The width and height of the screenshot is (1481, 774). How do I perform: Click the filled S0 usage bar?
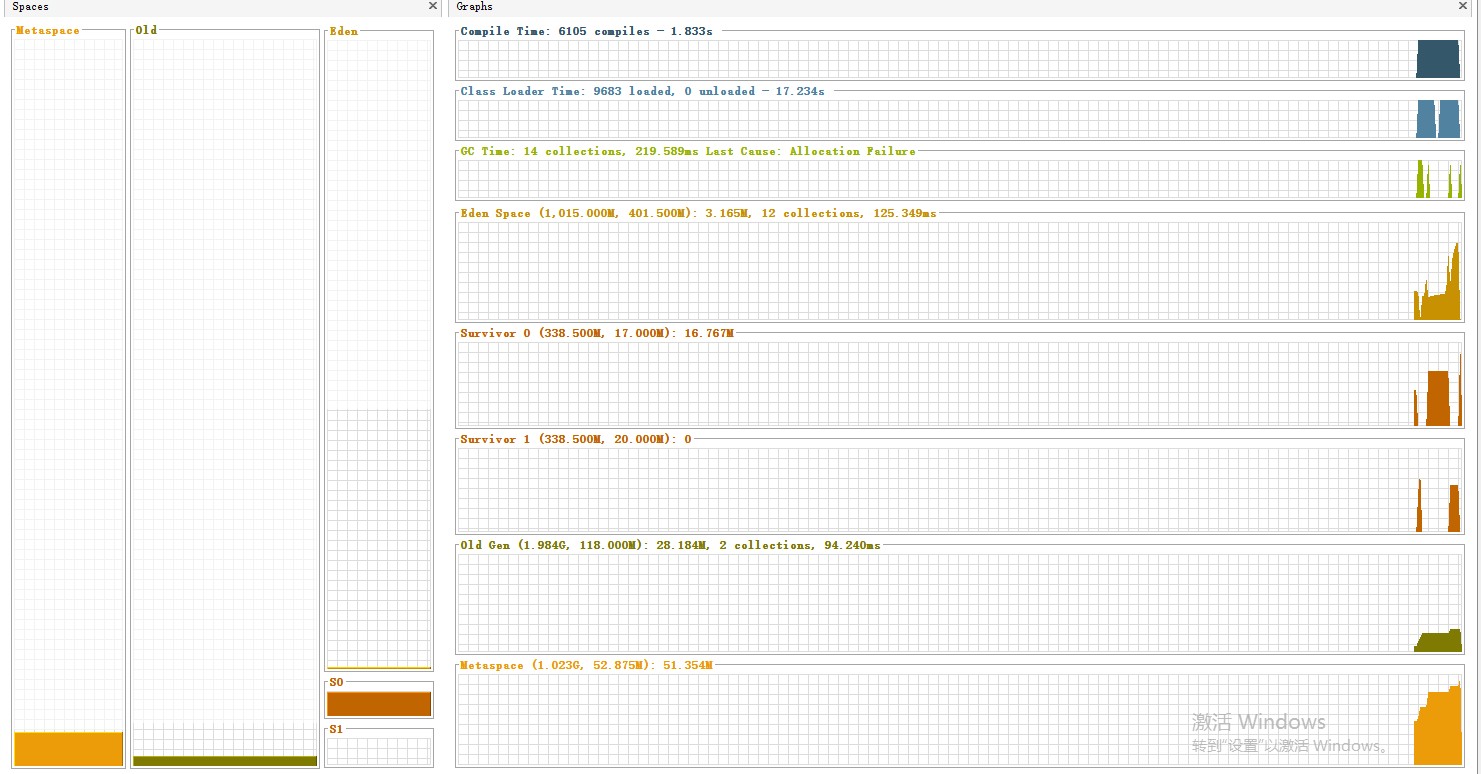pos(379,704)
